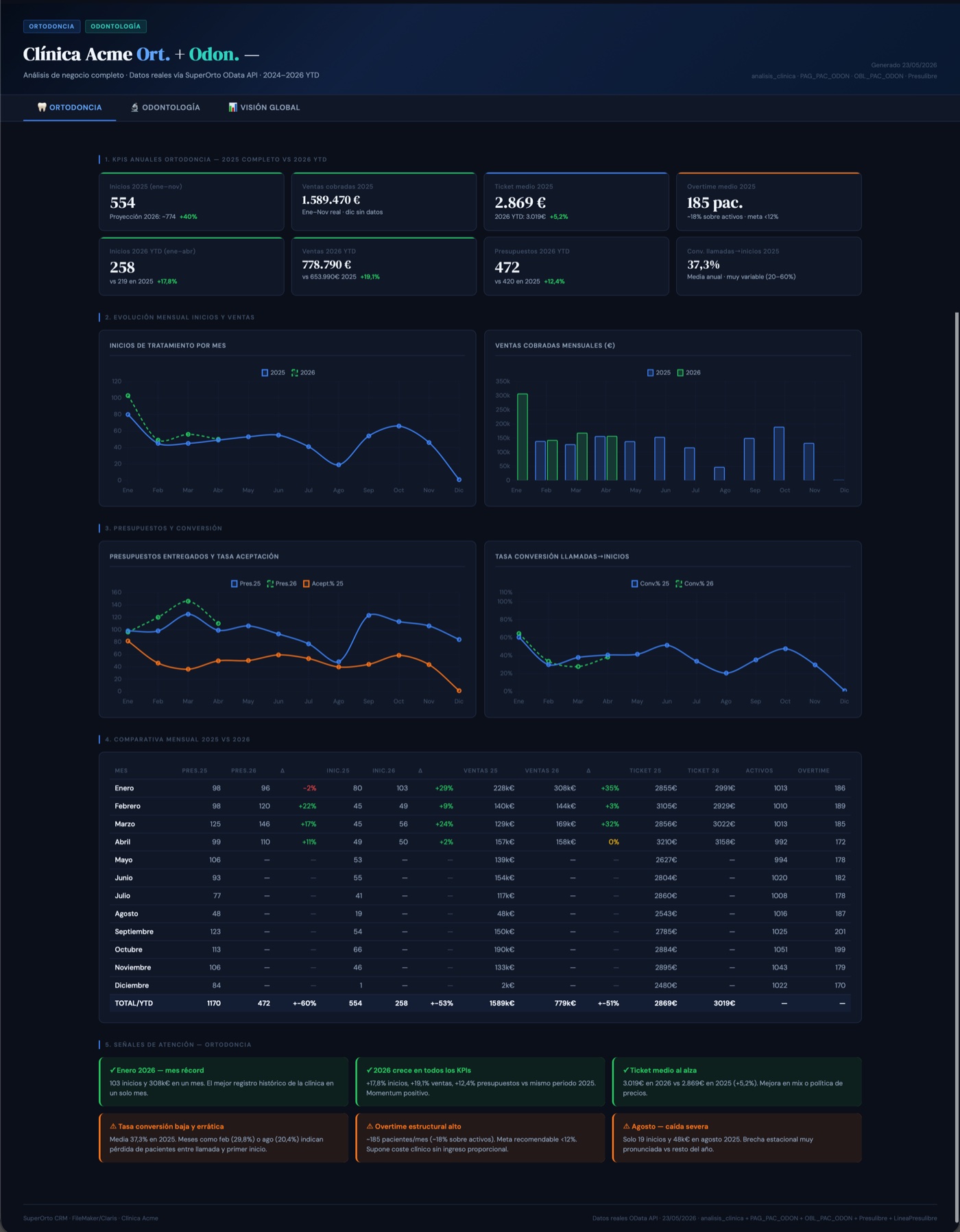Toggle Conv.% 26 legend in conversion chart
The height and width of the screenshot is (1232, 960).
[695, 584]
